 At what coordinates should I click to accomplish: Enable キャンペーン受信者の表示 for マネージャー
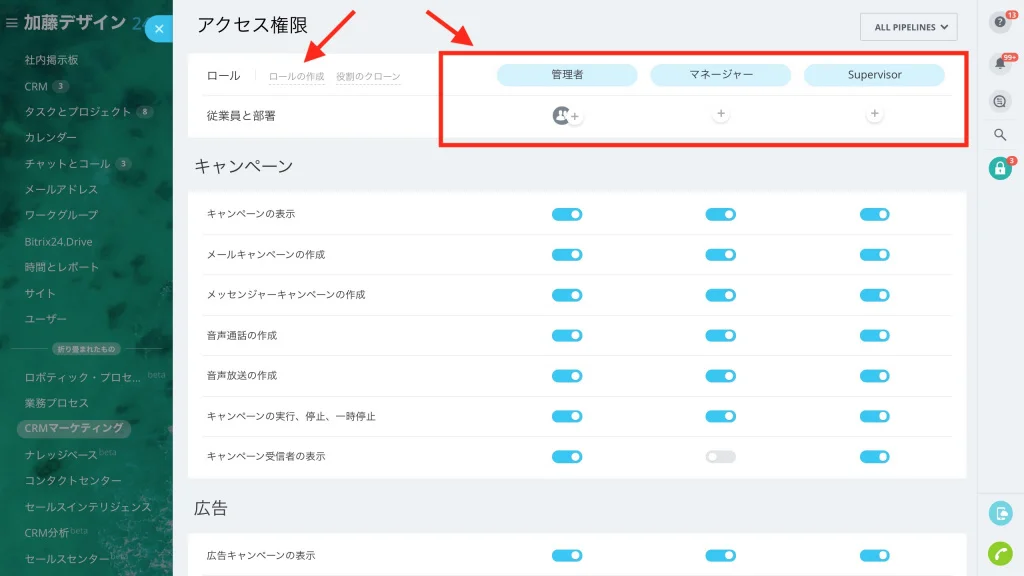(x=720, y=457)
